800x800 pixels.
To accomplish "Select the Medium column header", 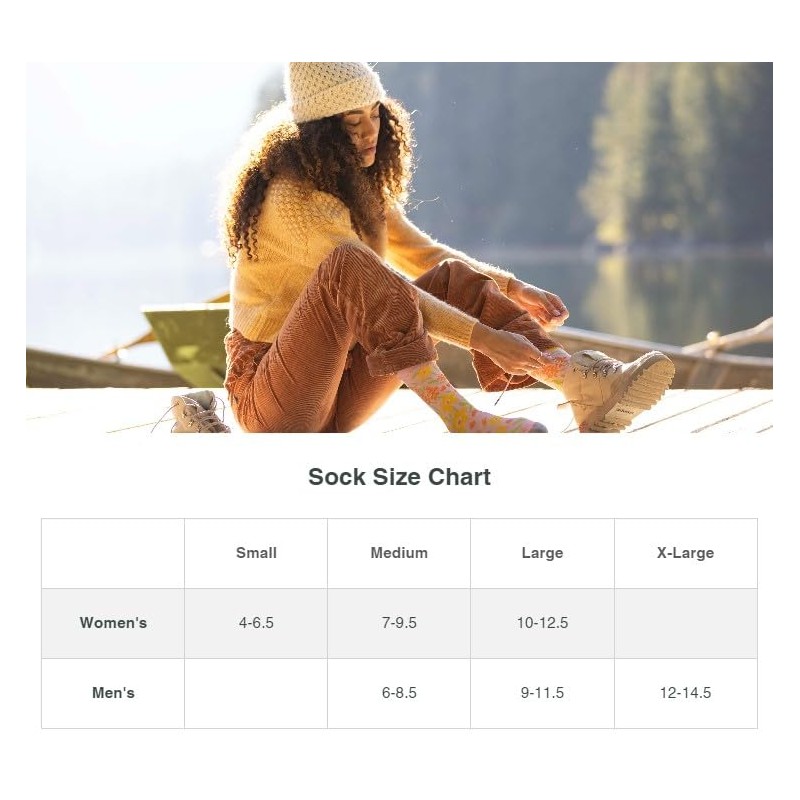I will point(399,553).
